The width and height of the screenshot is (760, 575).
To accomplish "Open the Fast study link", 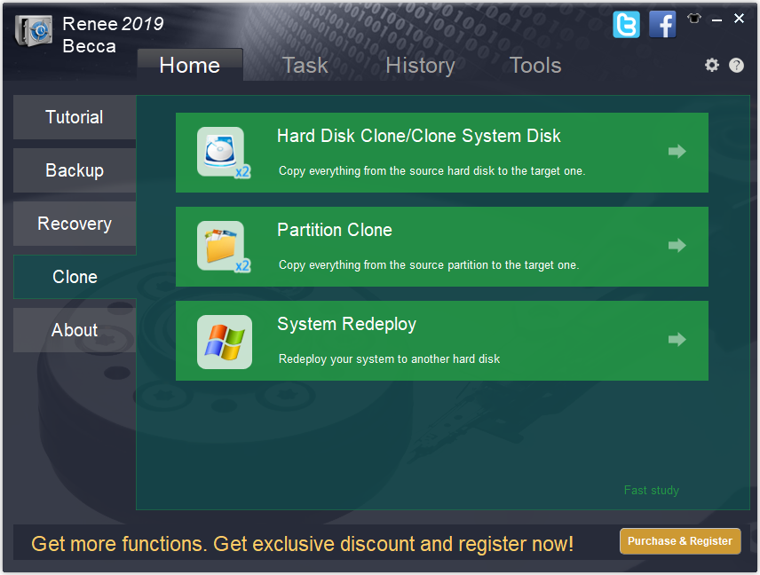I will pos(651,490).
